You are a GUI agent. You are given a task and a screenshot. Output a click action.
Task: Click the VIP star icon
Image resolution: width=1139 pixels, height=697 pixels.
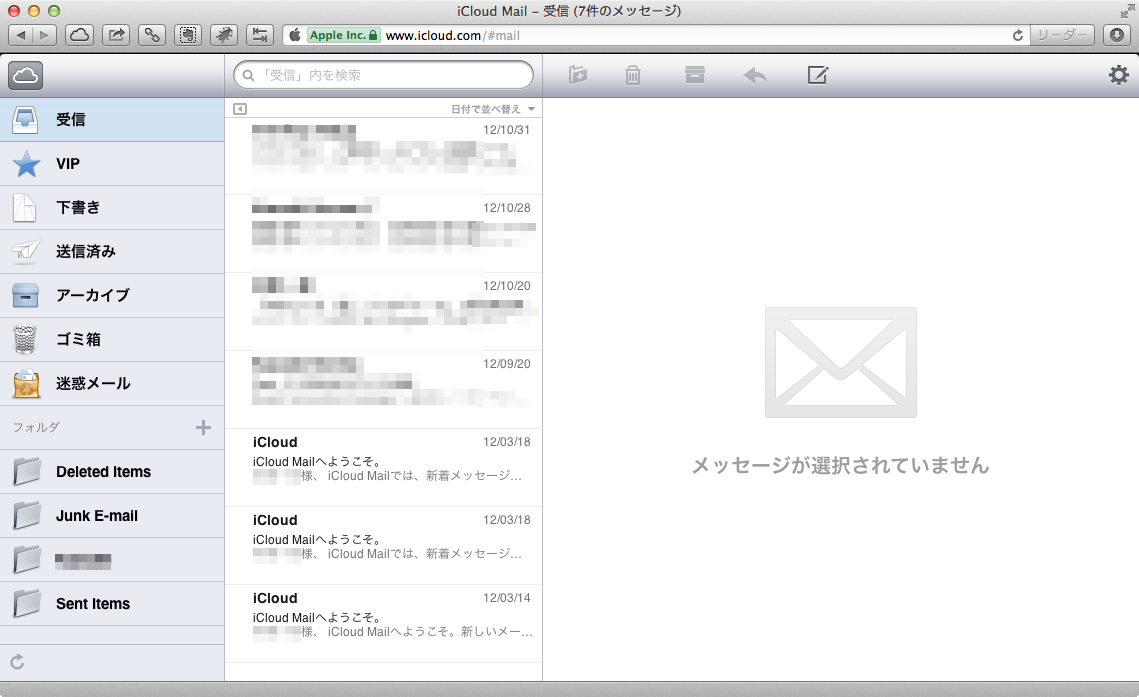(27, 164)
